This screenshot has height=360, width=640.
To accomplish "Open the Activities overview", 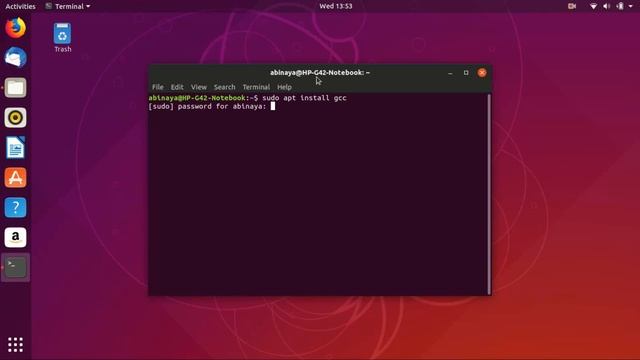I will pos(20,6).
